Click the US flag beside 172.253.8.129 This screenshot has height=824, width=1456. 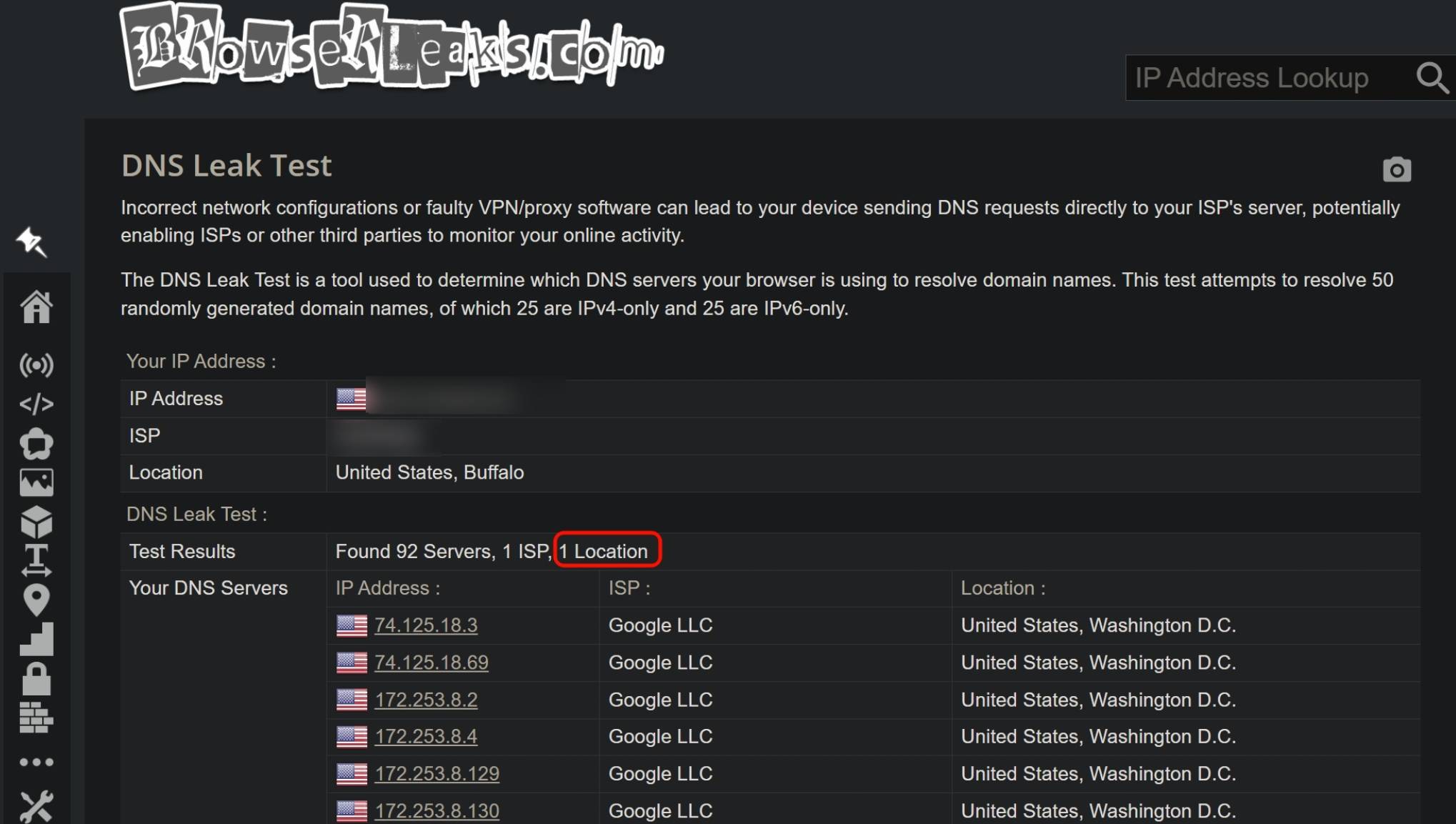coord(351,774)
